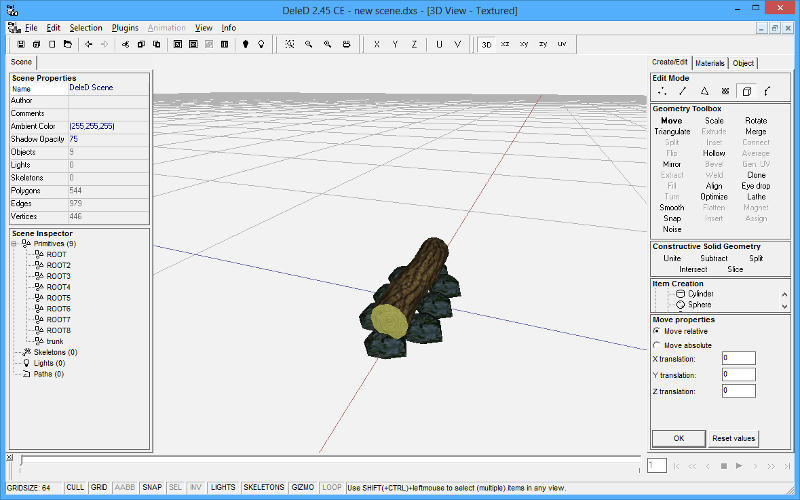Viewport: 800px width, 500px height.
Task: Switch viewport to xz view
Action: 505,44
